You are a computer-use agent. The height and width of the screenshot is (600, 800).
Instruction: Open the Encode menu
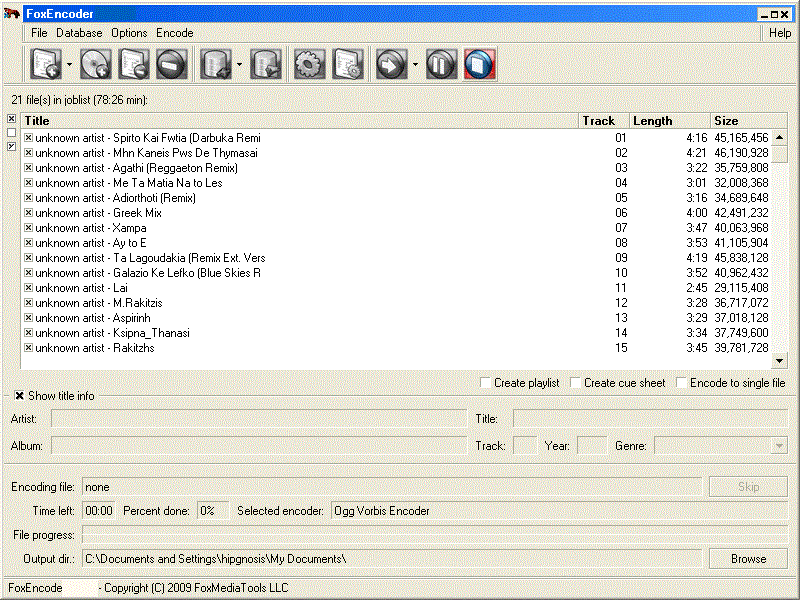[x=175, y=33]
